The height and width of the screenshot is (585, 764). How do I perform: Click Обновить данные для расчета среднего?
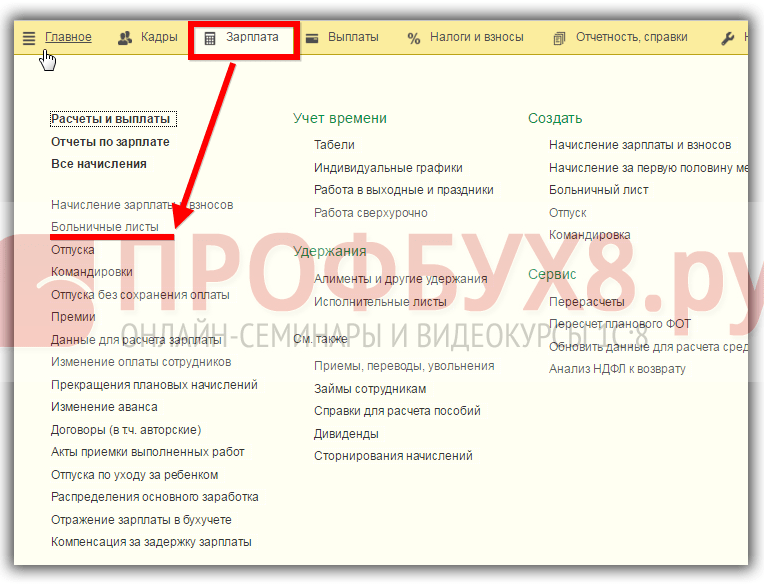pos(648,347)
